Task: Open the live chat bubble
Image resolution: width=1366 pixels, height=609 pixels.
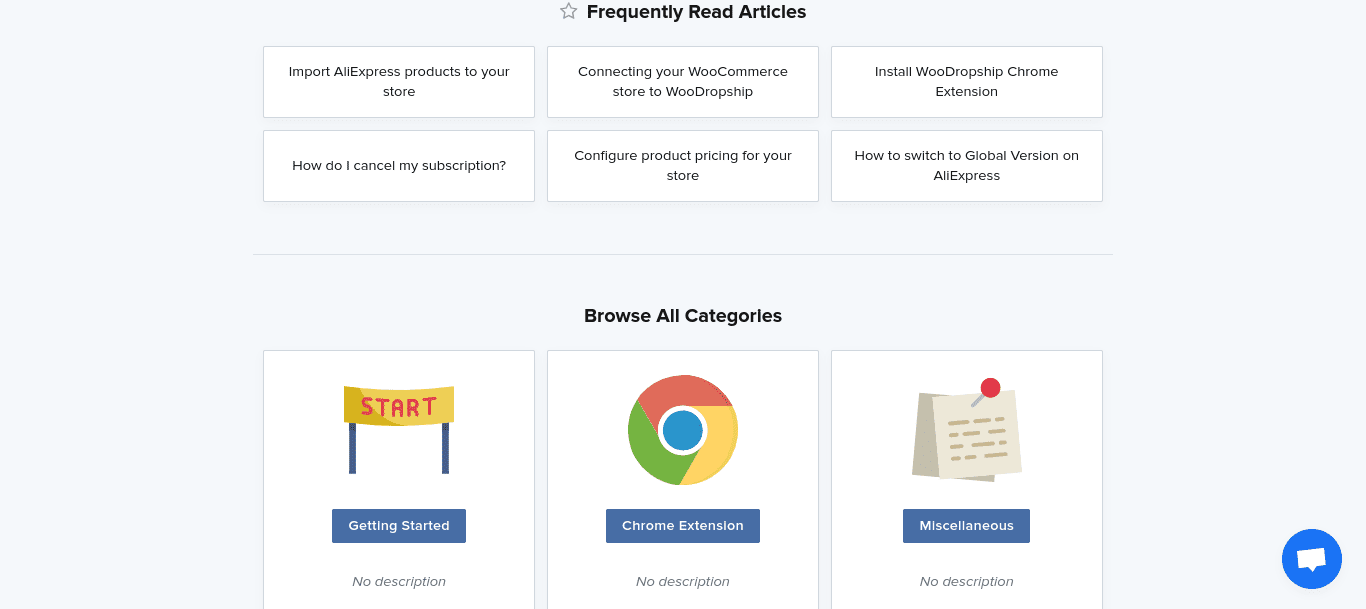Action: coord(1311,559)
